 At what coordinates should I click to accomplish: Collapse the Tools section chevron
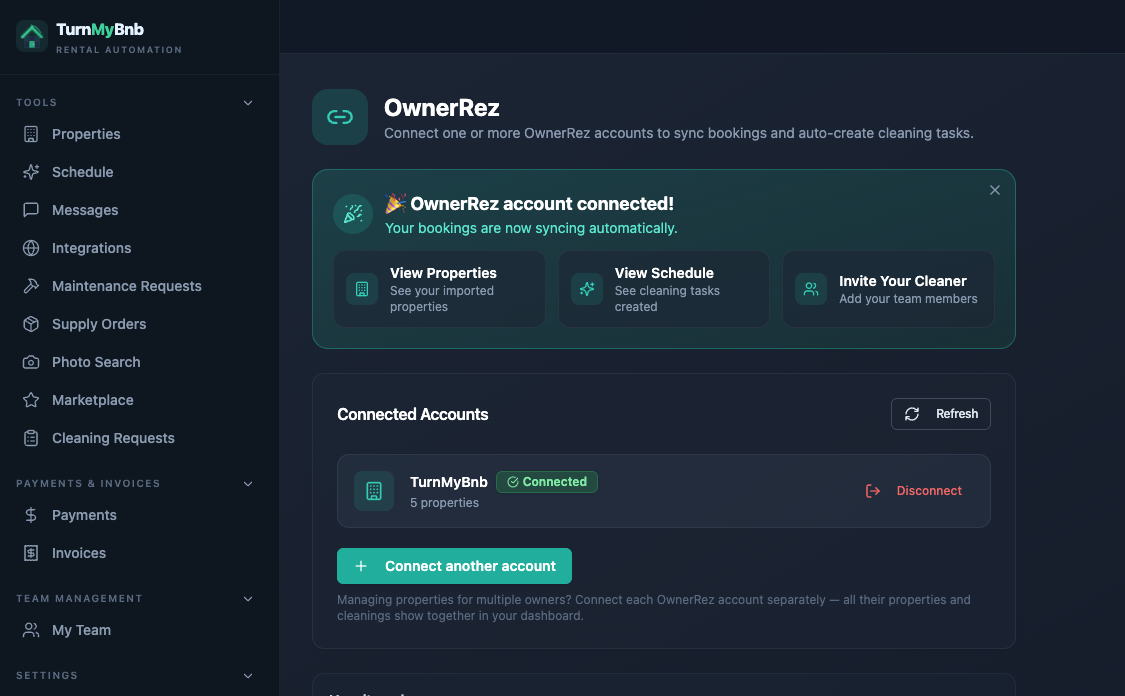pos(248,103)
